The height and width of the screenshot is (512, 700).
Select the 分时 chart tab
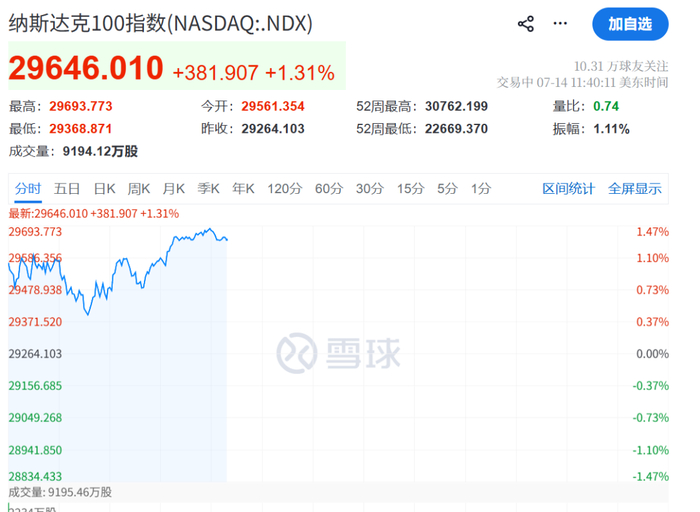(28, 189)
